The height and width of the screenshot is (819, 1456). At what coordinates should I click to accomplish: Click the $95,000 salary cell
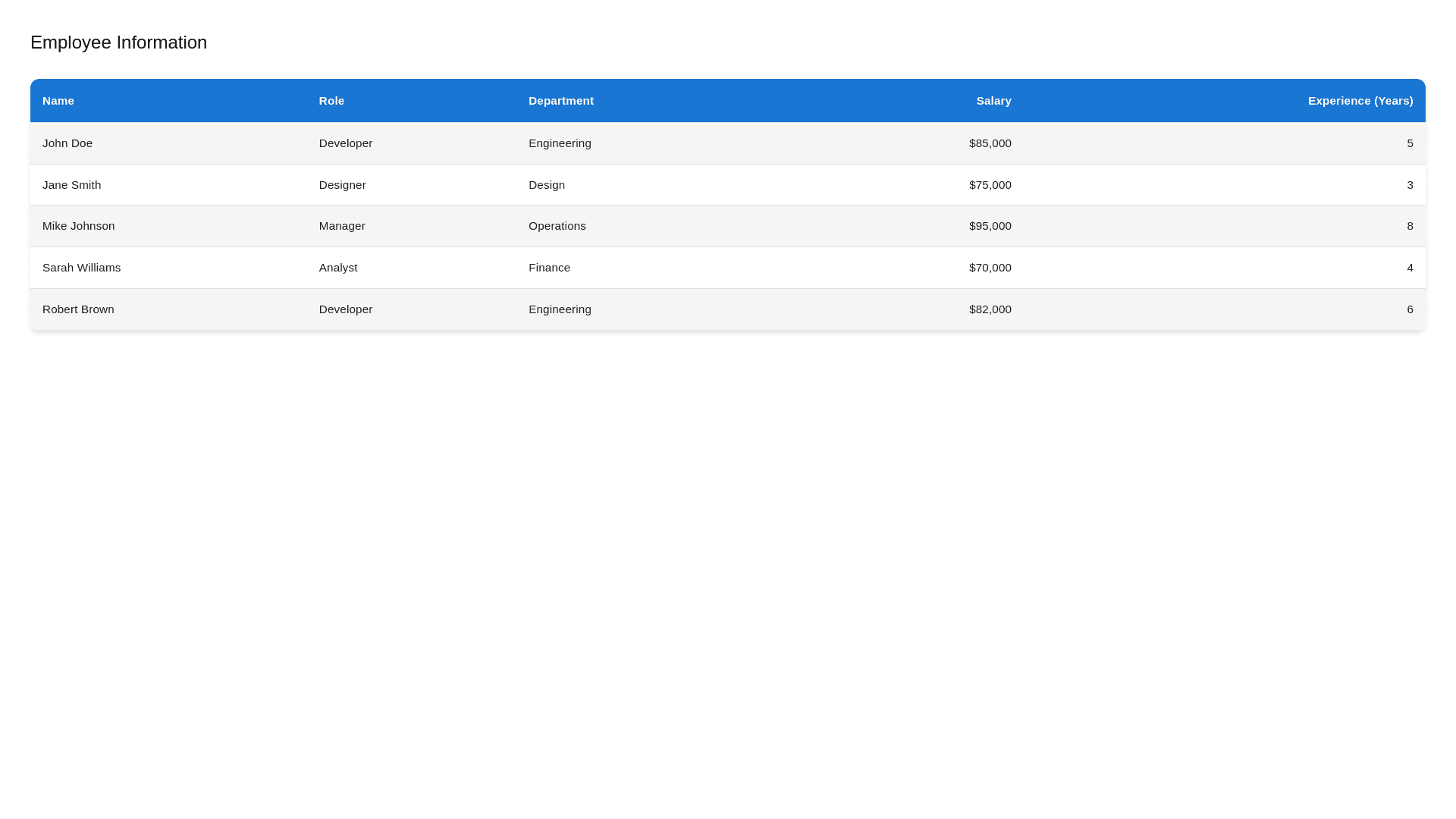pos(990,226)
